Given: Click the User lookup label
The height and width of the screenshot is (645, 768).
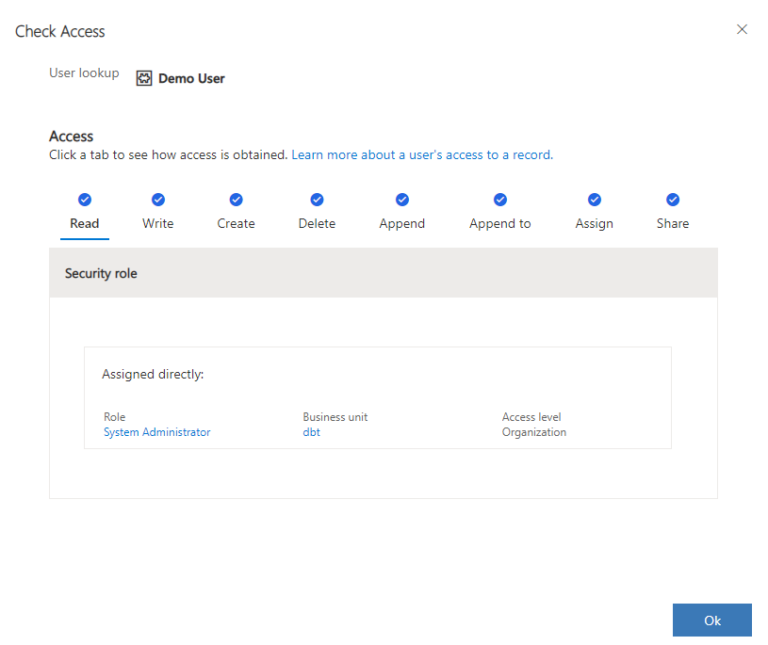Looking at the screenshot, I should (84, 73).
